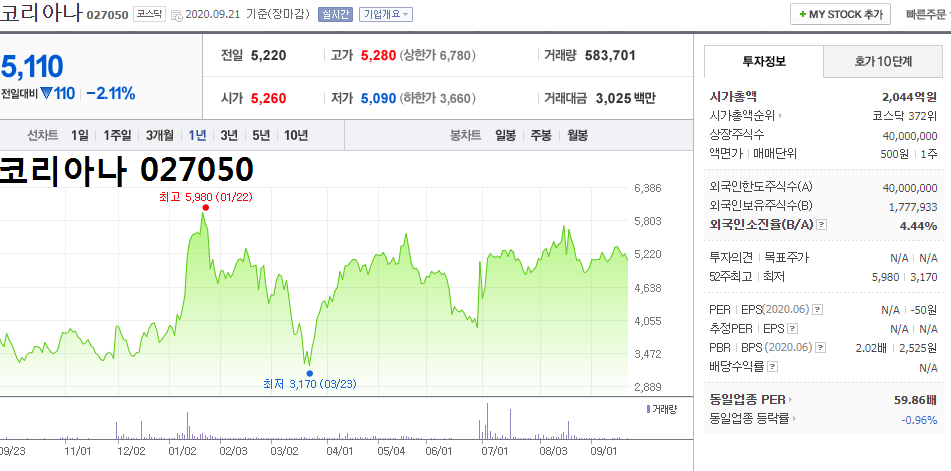Screen dimensions: 951x471
Task: Click the current price 5,110
Action: click(33, 66)
